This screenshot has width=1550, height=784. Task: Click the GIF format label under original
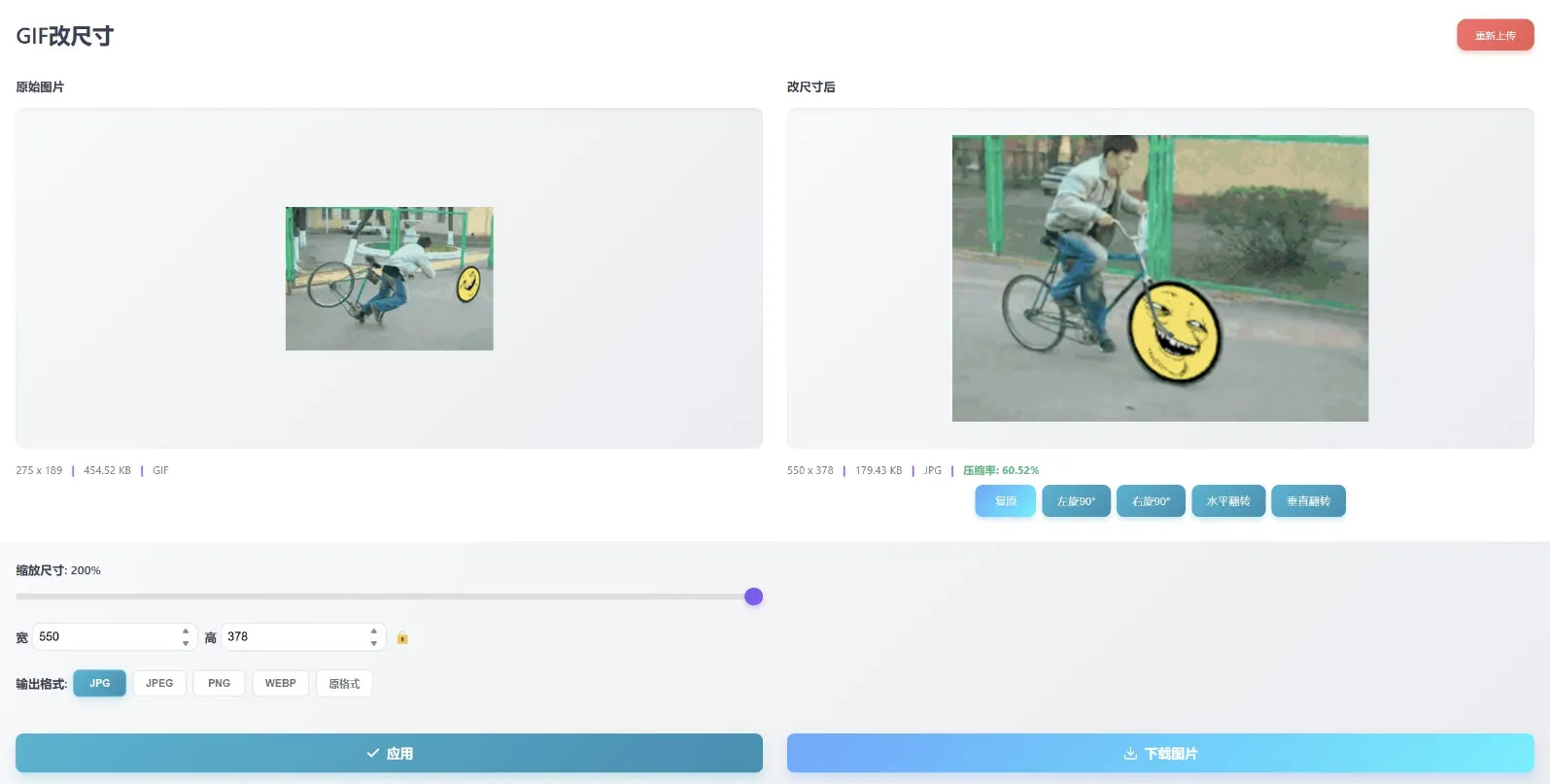click(160, 470)
